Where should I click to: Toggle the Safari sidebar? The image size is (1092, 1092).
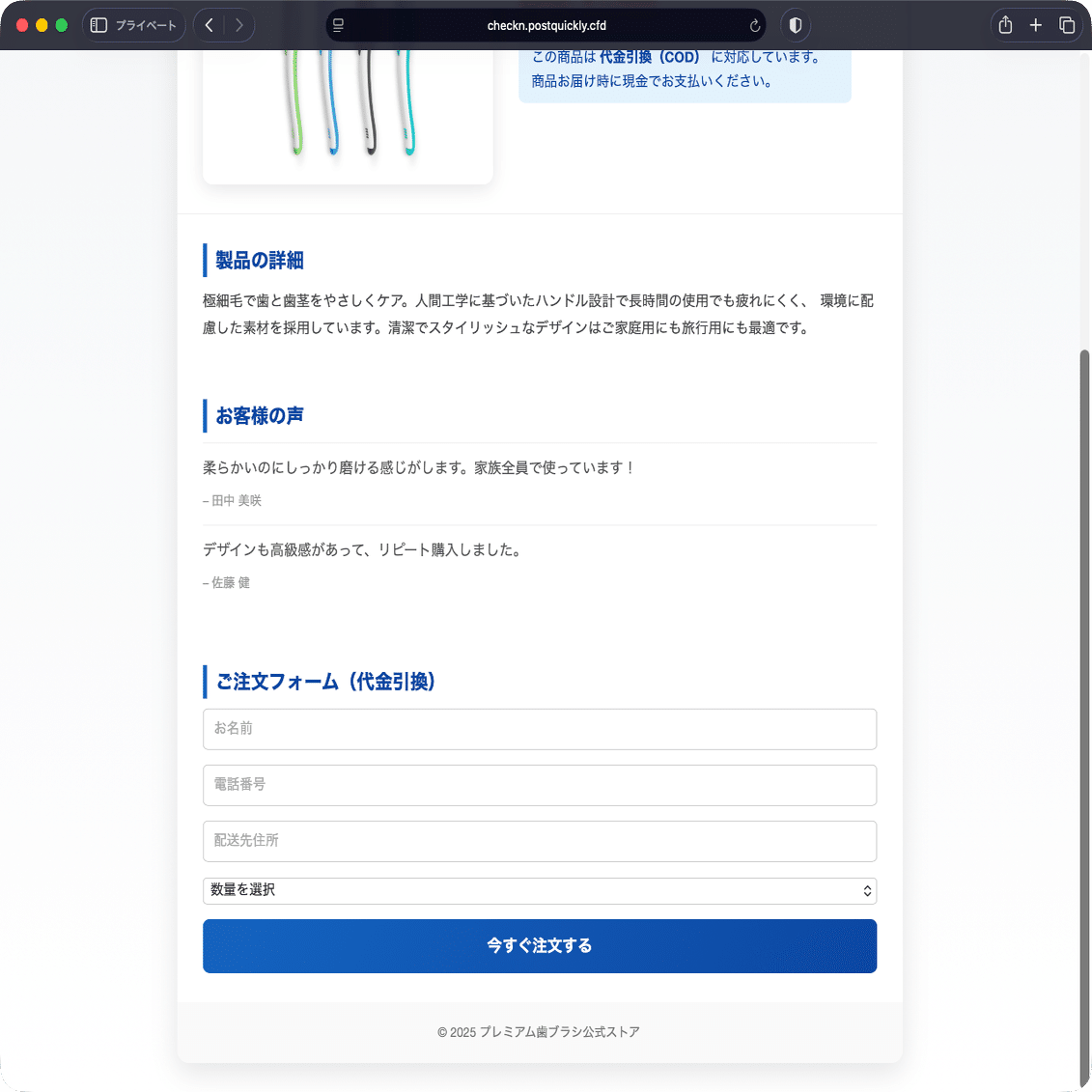pos(98,24)
